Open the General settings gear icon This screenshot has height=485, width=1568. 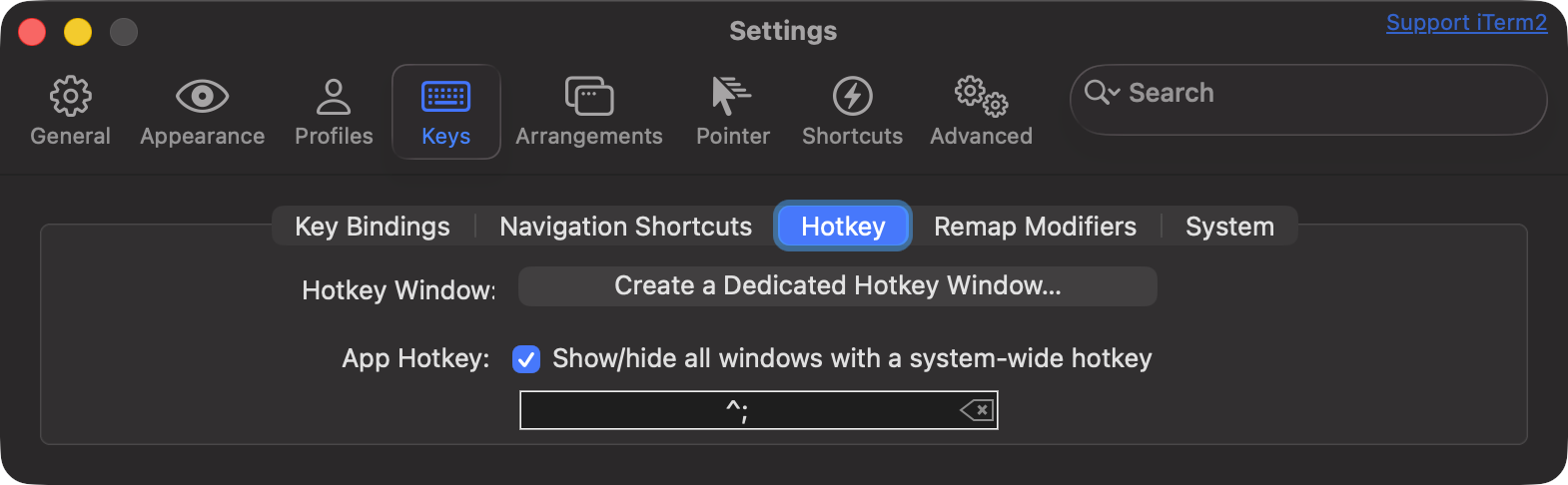click(70, 96)
